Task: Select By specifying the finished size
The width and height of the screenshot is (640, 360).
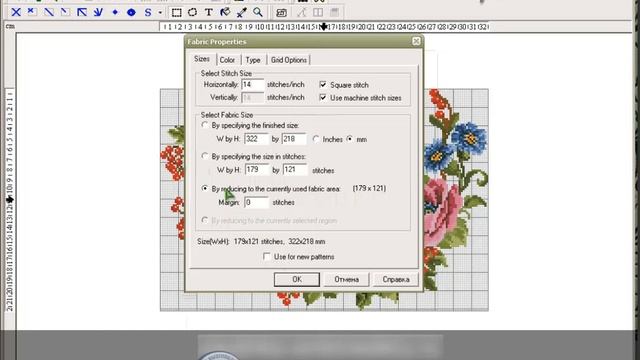Action: click(205, 125)
